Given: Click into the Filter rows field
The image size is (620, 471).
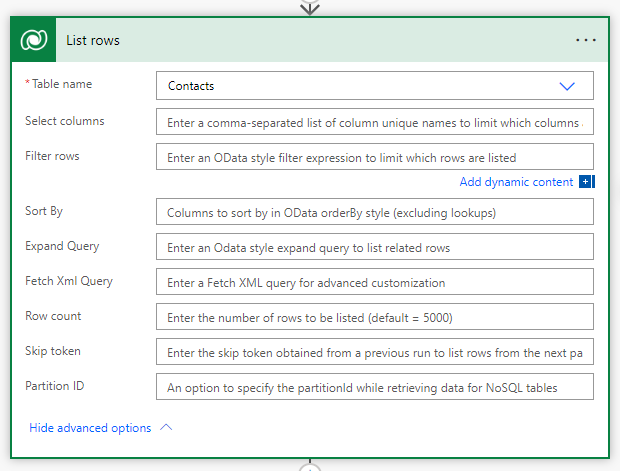Looking at the screenshot, I should click(375, 157).
